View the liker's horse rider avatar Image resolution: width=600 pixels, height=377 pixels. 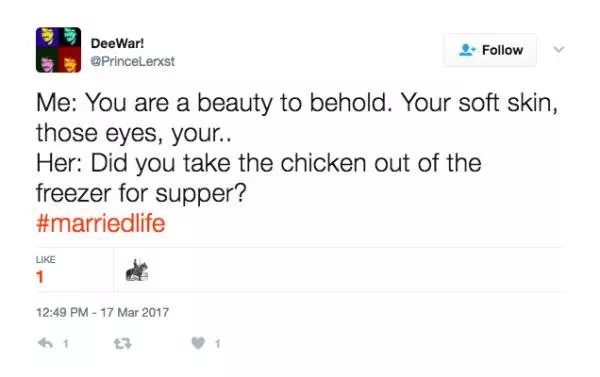[137, 270]
